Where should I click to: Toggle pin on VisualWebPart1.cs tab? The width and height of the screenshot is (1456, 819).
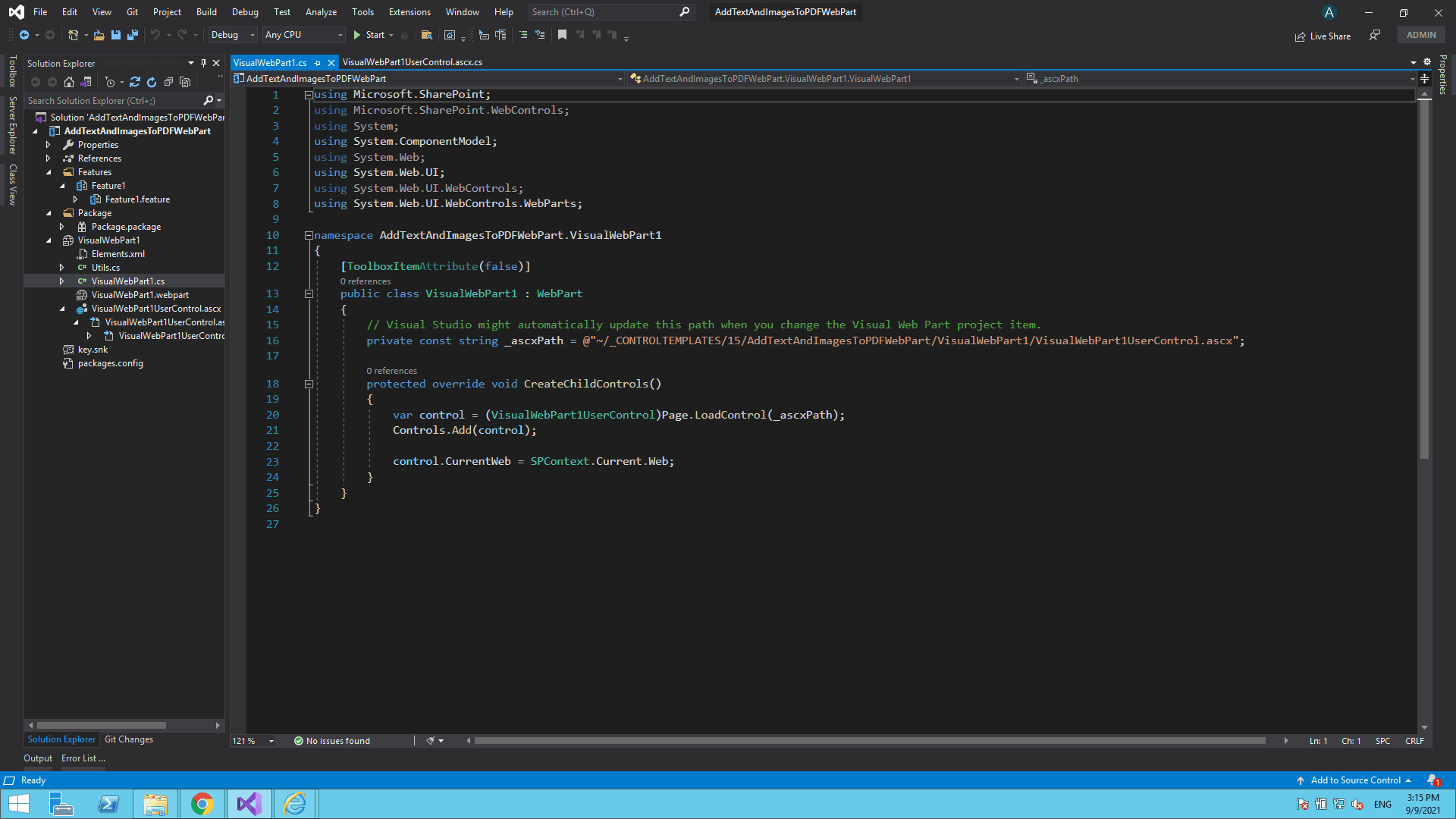coord(317,63)
